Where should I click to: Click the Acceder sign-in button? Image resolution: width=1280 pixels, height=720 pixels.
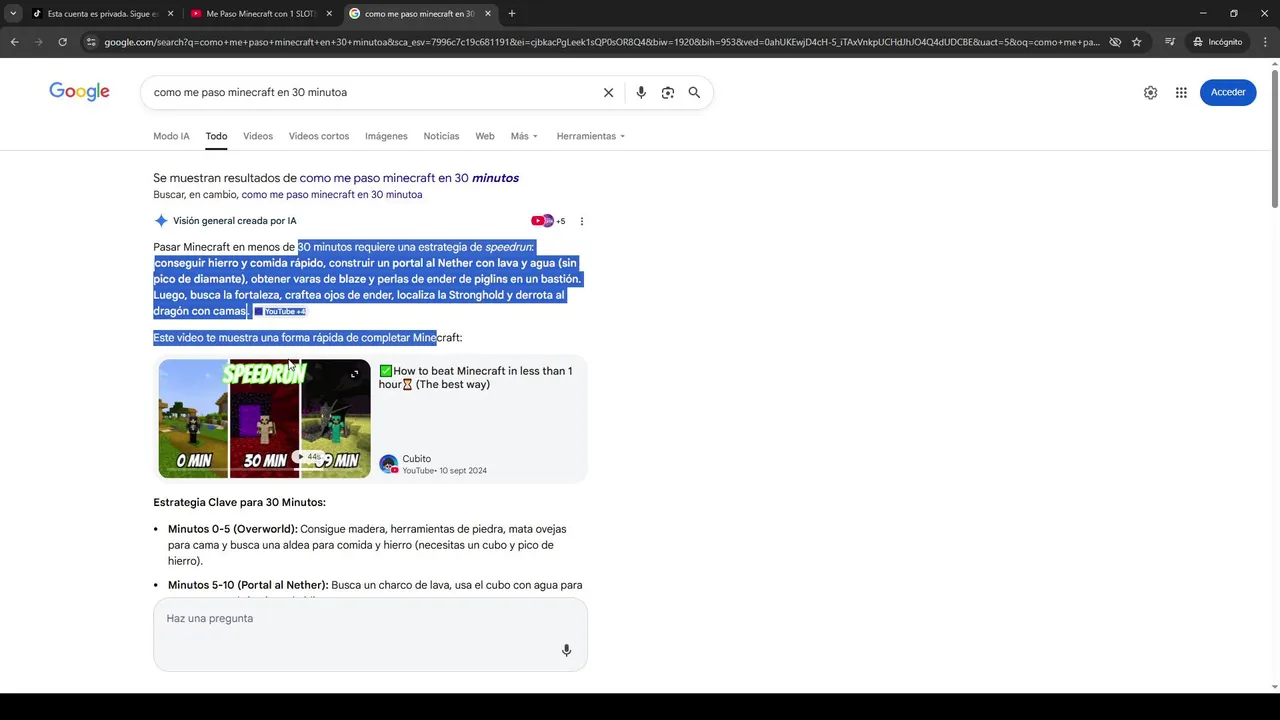coord(1228,92)
